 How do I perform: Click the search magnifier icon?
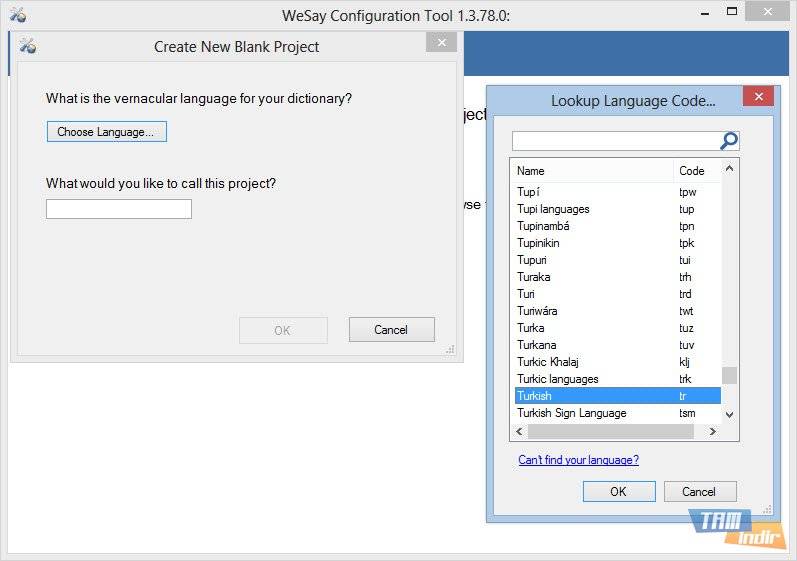tap(729, 141)
